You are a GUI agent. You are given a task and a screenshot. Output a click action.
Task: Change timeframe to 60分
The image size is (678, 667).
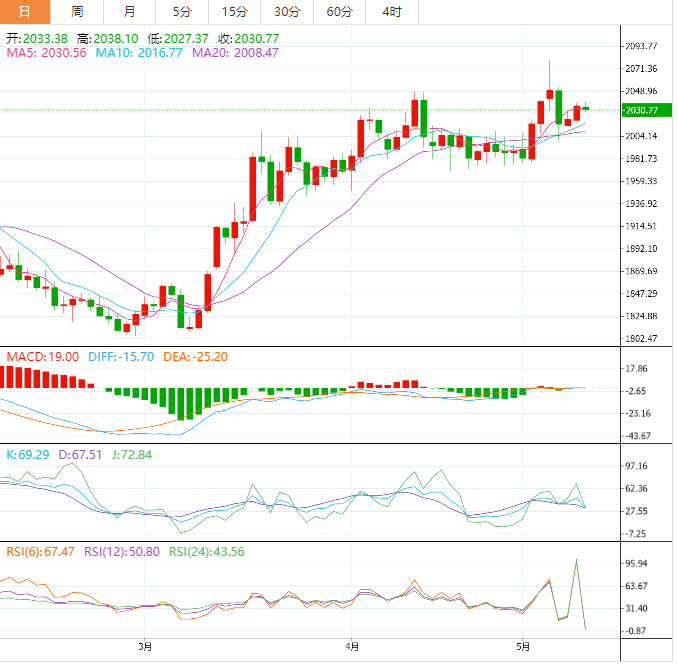pos(339,12)
